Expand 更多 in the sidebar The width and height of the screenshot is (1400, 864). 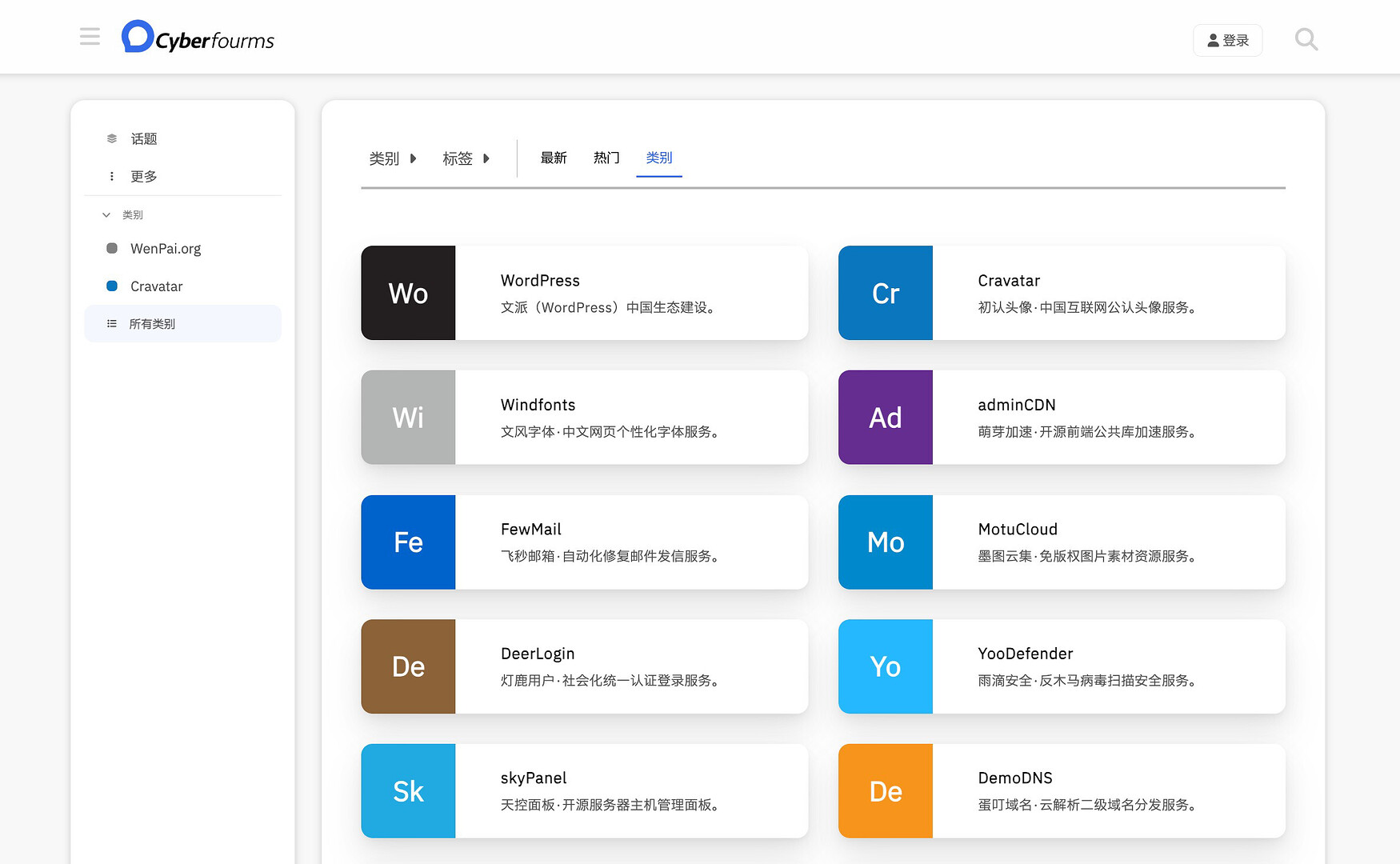(144, 177)
